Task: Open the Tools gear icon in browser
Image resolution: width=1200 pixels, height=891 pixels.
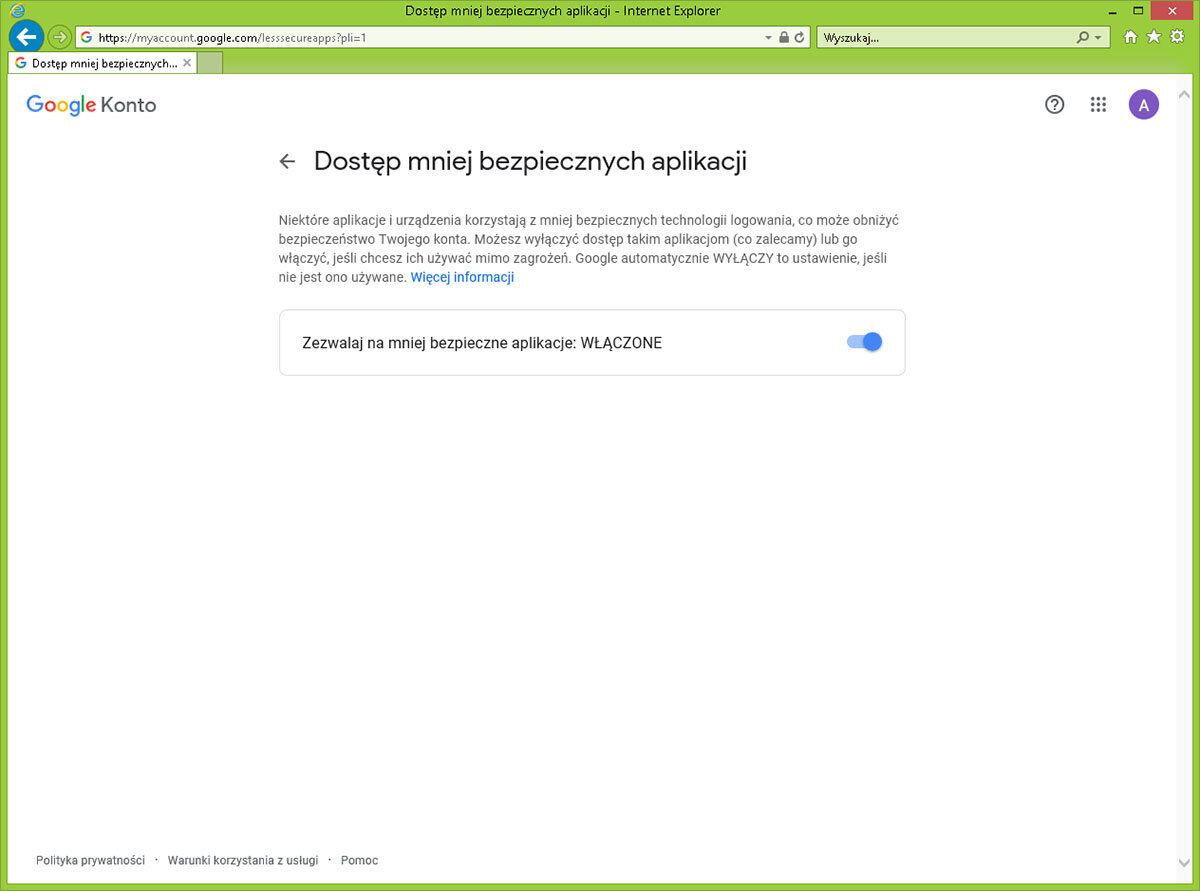Action: click(1177, 37)
